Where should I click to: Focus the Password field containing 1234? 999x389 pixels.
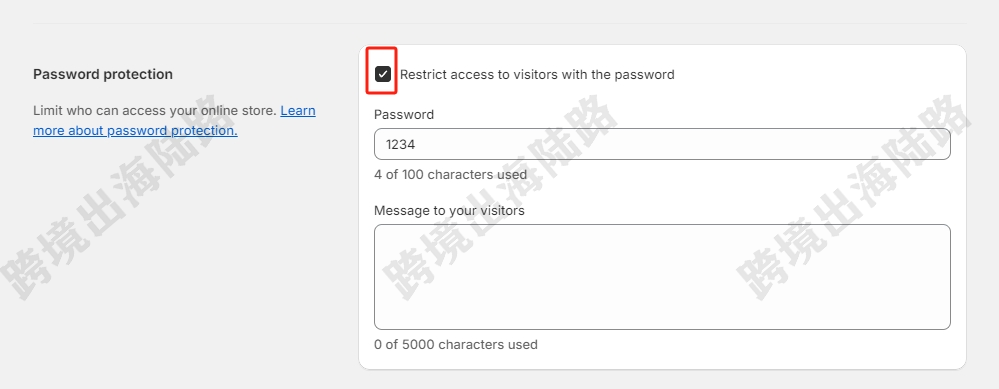[662, 145]
